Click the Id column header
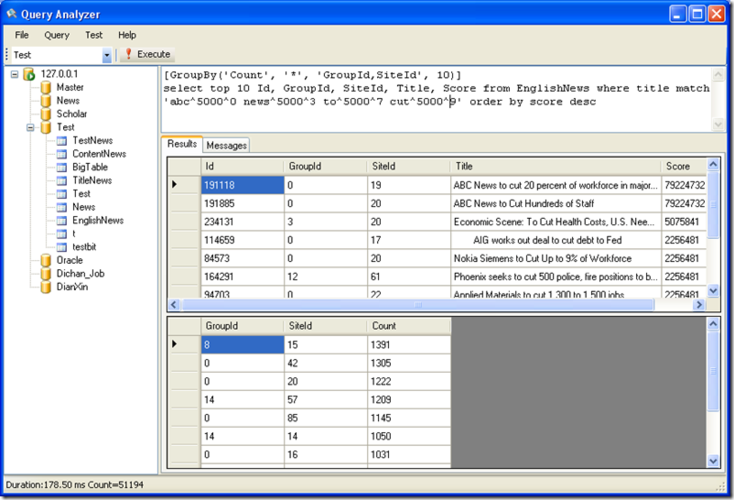The image size is (734, 500). tap(242, 166)
